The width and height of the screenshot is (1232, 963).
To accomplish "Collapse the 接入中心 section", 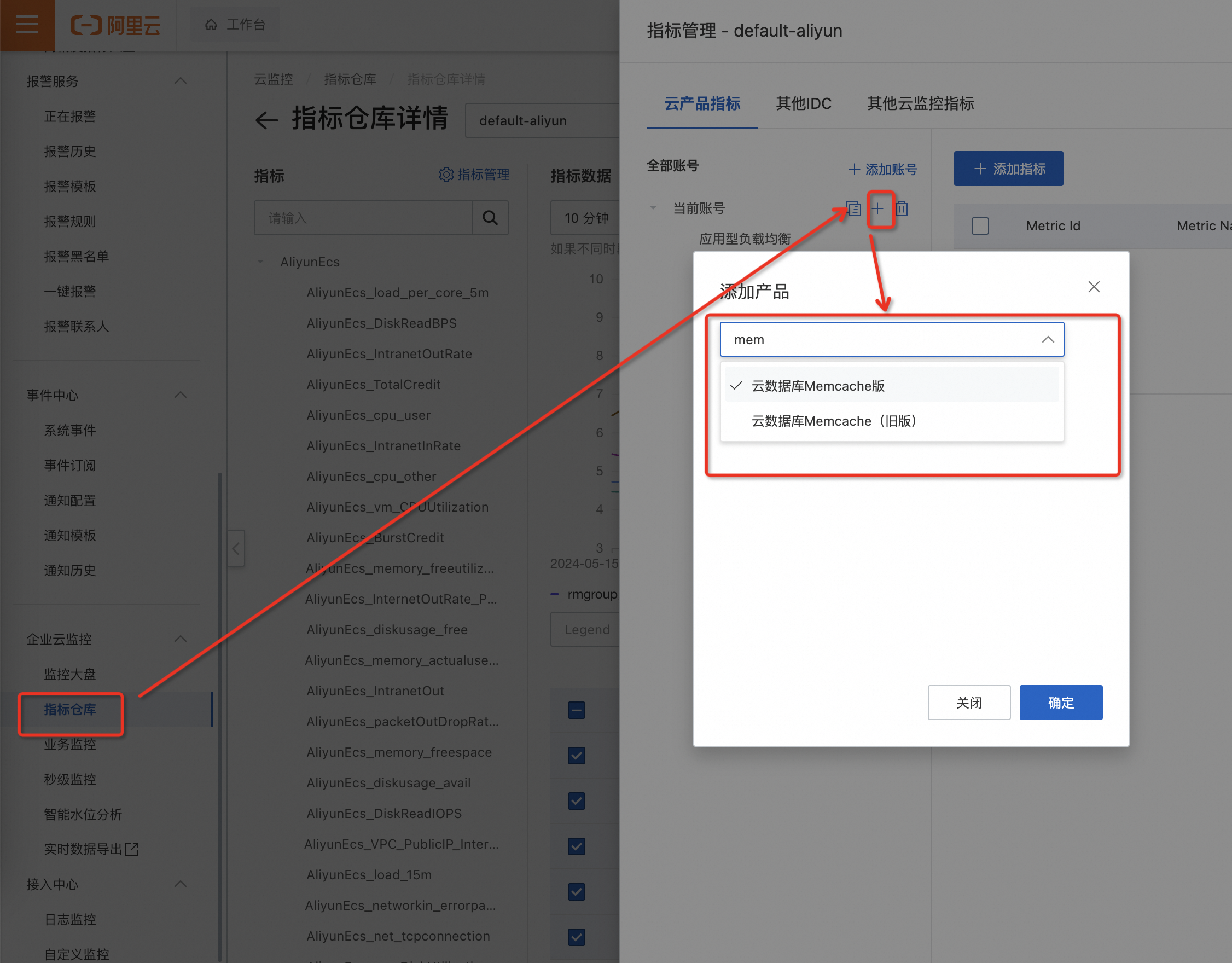I will click(181, 884).
